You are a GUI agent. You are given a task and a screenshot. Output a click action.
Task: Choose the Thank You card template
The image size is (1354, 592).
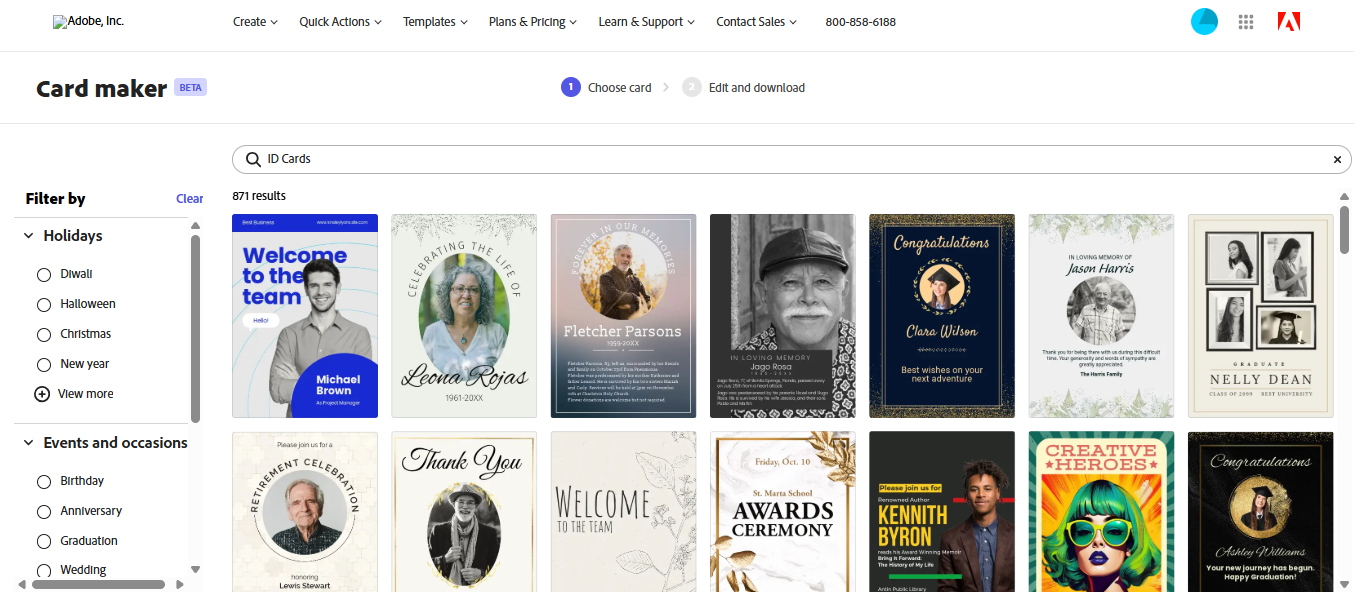click(x=464, y=512)
